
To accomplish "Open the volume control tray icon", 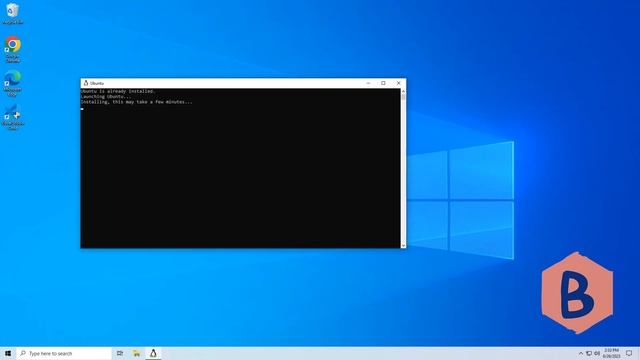I will point(597,353).
